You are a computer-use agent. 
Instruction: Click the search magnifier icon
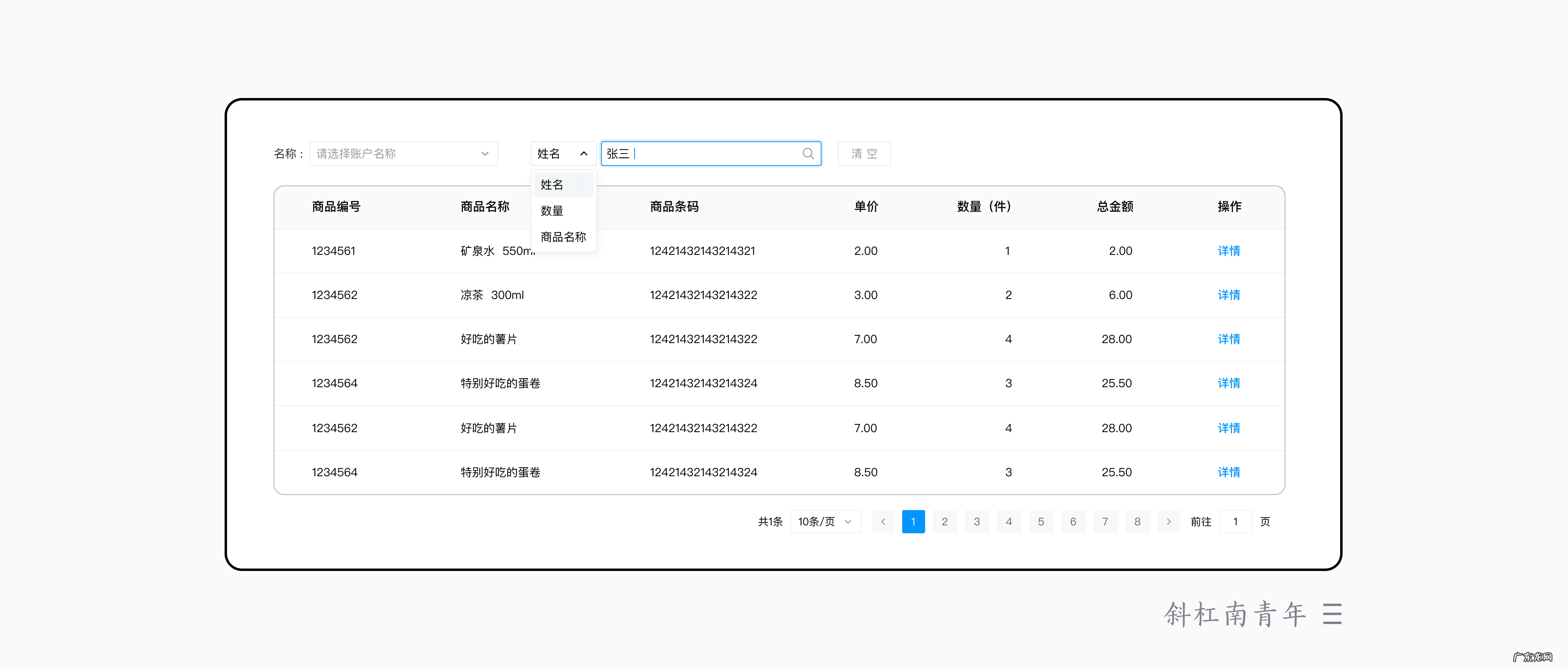[808, 154]
